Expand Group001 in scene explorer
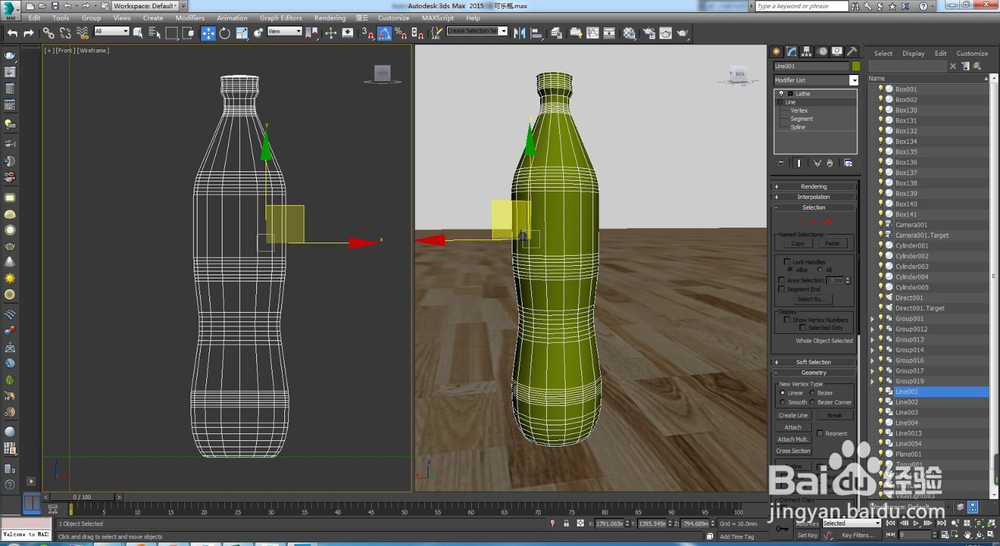 pyautogui.click(x=872, y=319)
